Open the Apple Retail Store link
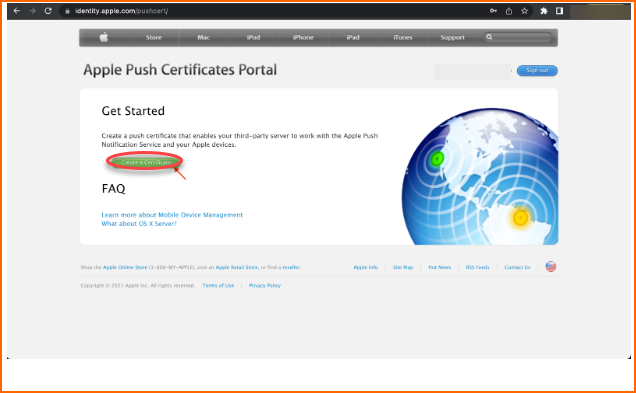The height and width of the screenshot is (393, 636). [237, 267]
